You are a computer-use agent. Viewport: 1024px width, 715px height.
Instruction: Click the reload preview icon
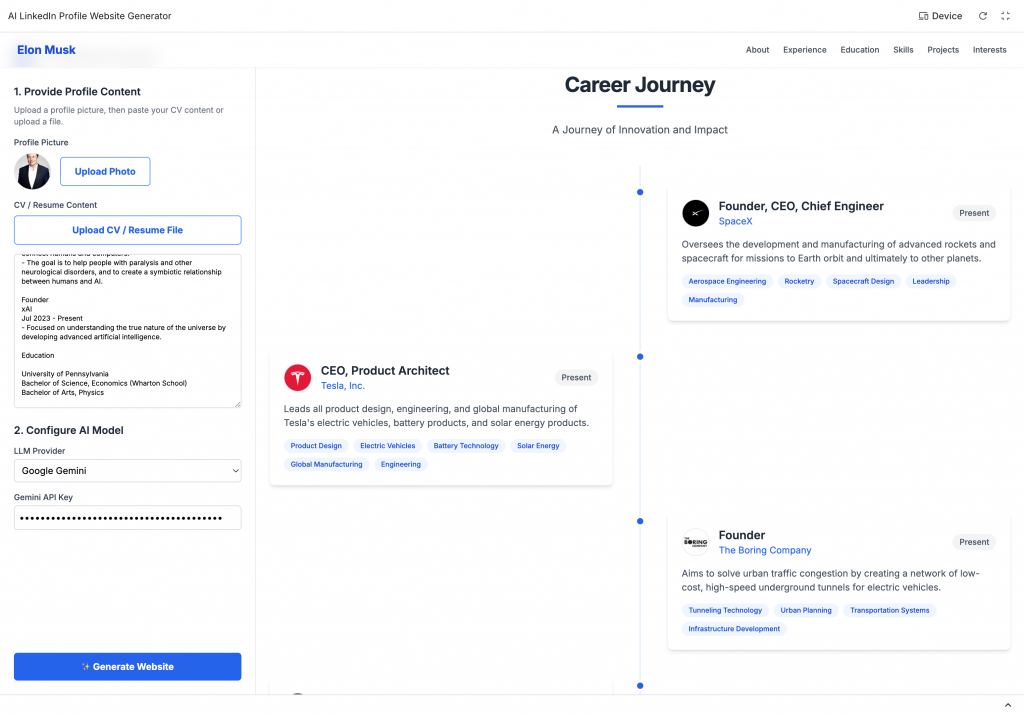(982, 16)
